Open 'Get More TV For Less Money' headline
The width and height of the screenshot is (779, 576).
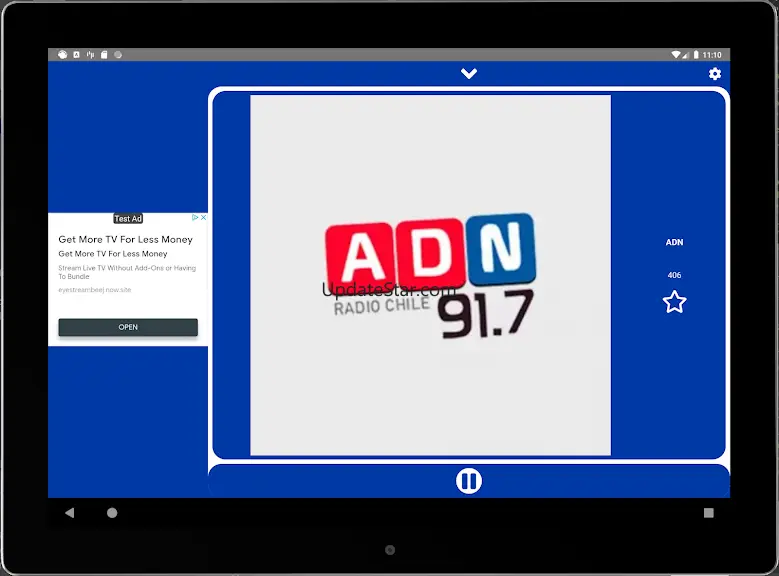(x=125, y=240)
